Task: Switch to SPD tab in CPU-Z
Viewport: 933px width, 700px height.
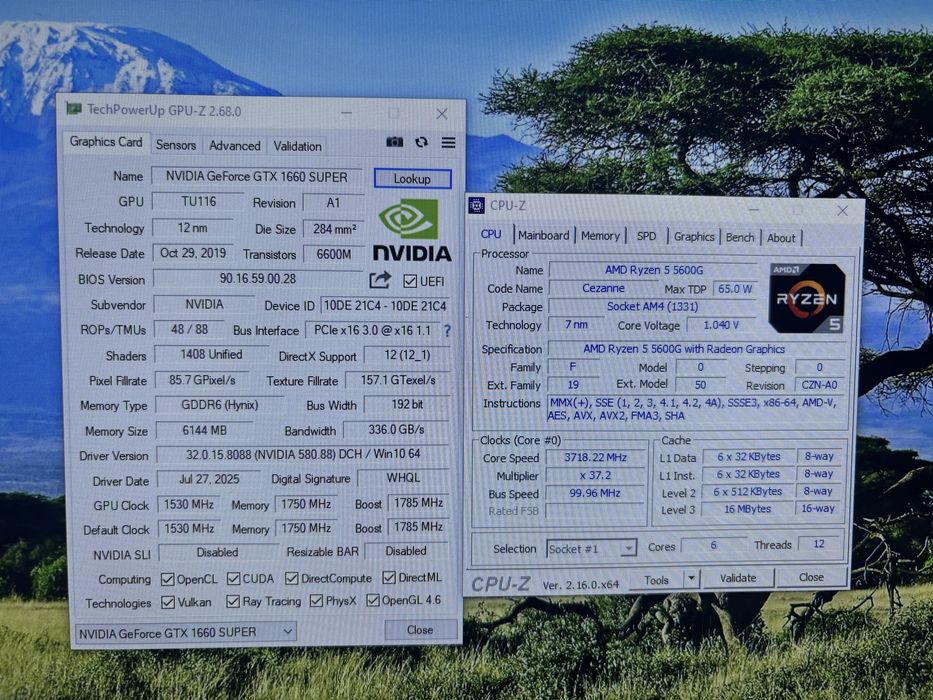Action: [646, 236]
